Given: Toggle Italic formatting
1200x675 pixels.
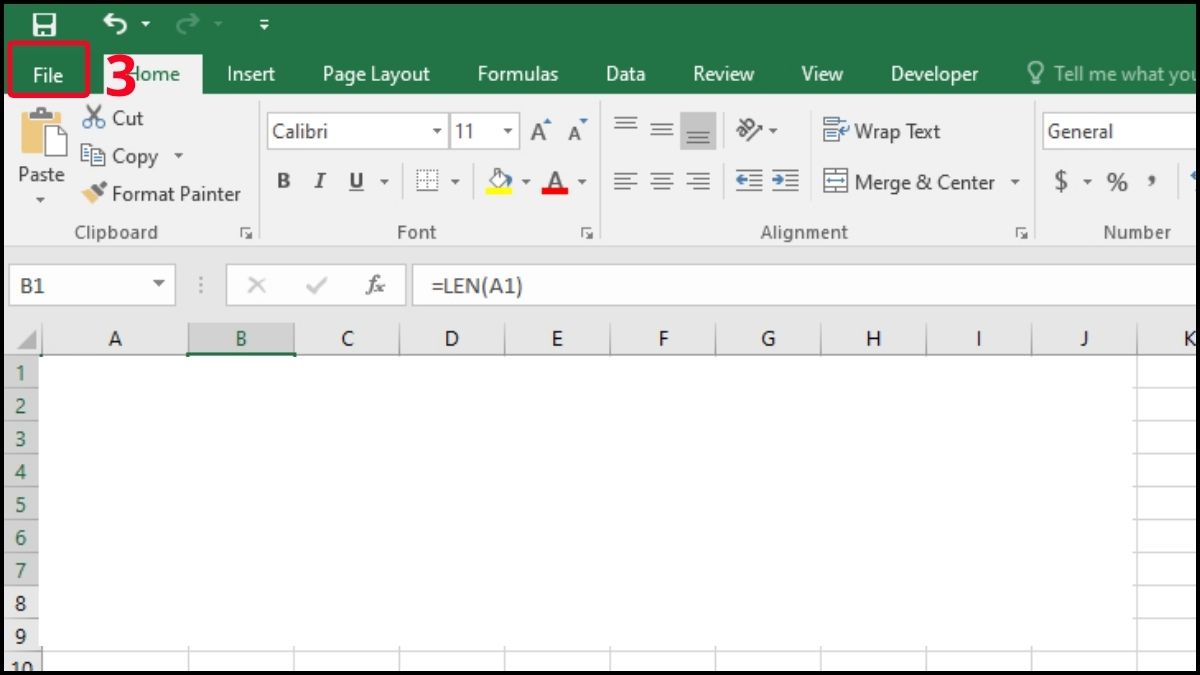Looking at the screenshot, I should pyautogui.click(x=320, y=181).
